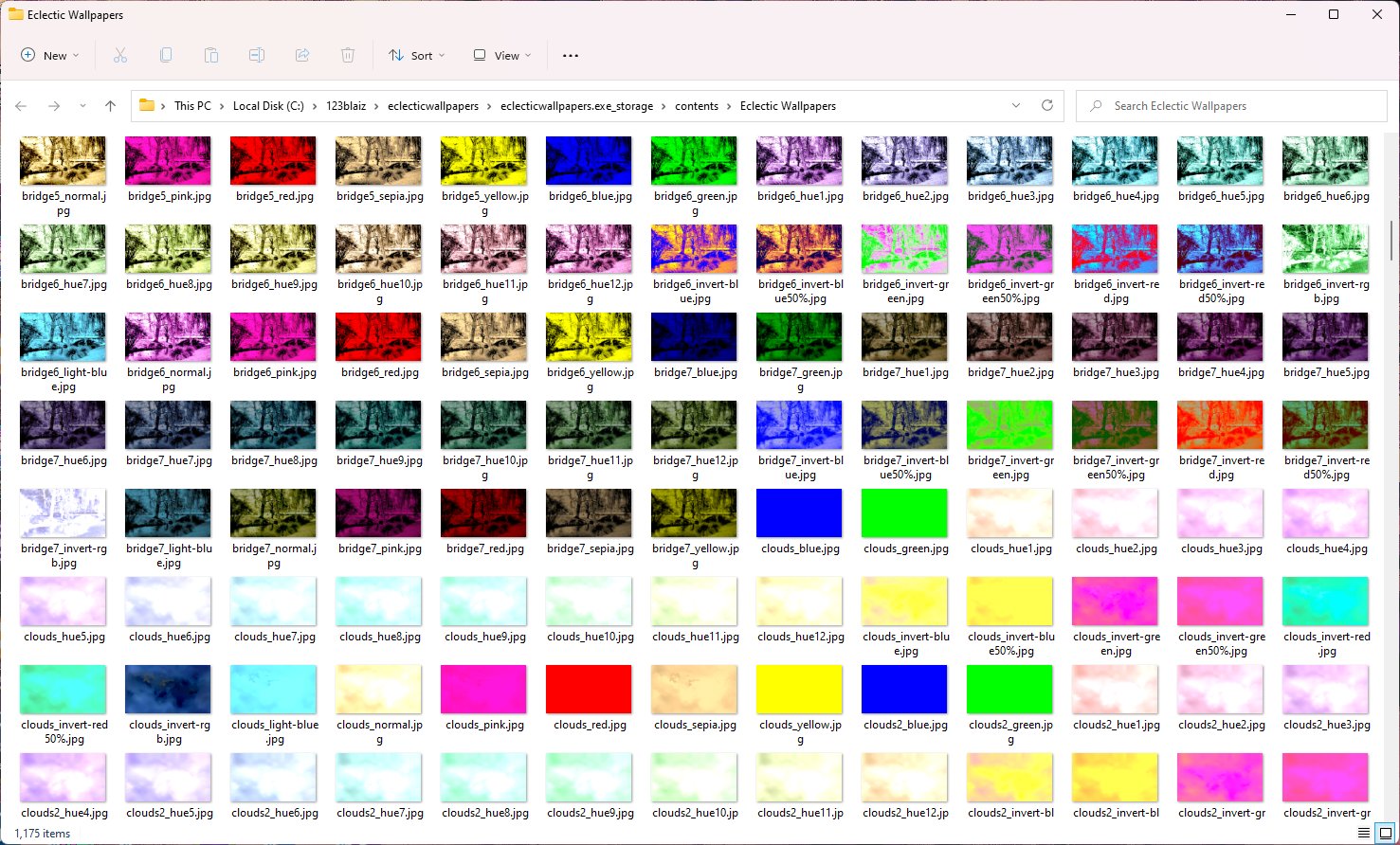Select clouds_invert-green.jpg thumbnail
The width and height of the screenshot is (1400, 845).
point(1116,602)
